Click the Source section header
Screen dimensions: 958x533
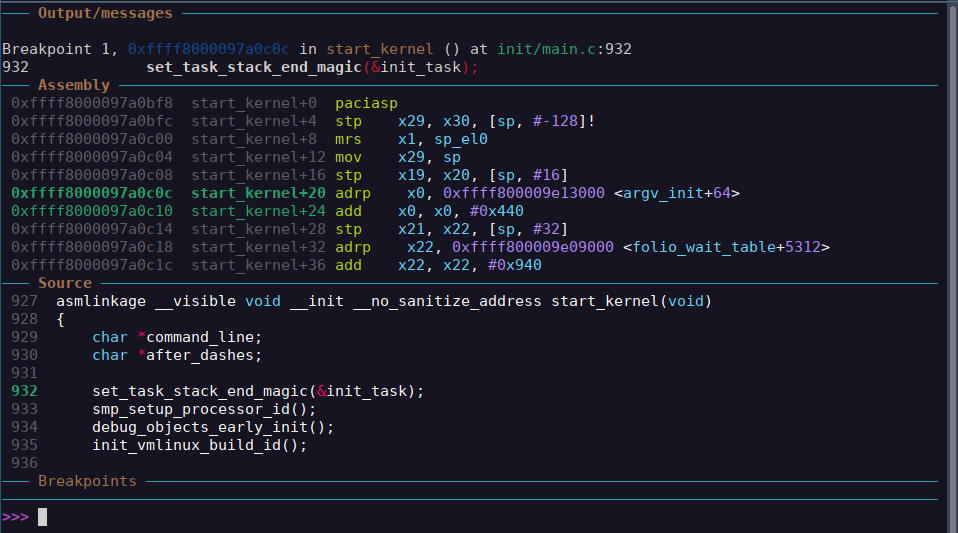(x=65, y=283)
